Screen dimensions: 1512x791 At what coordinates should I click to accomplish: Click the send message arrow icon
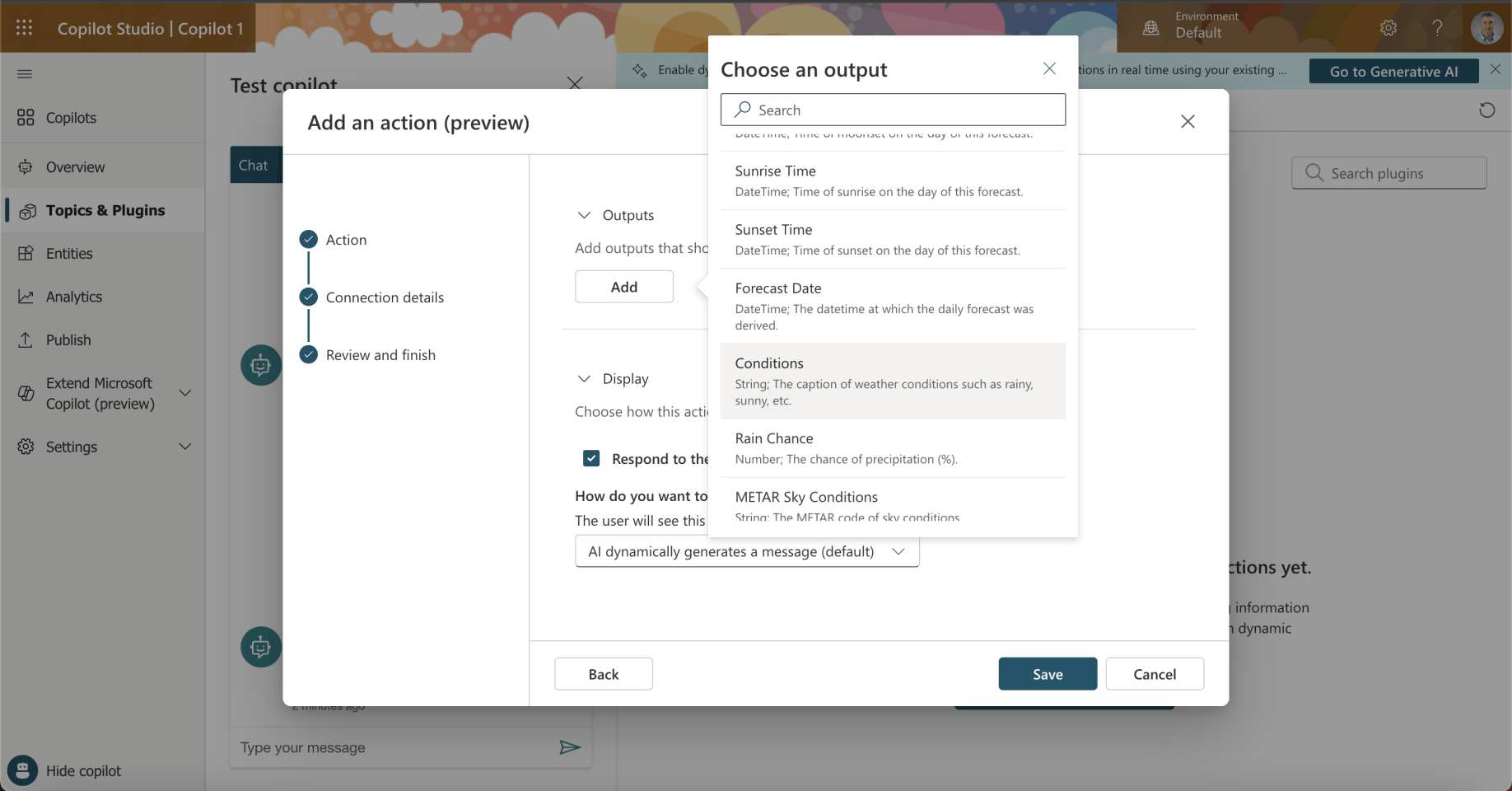tap(570, 747)
